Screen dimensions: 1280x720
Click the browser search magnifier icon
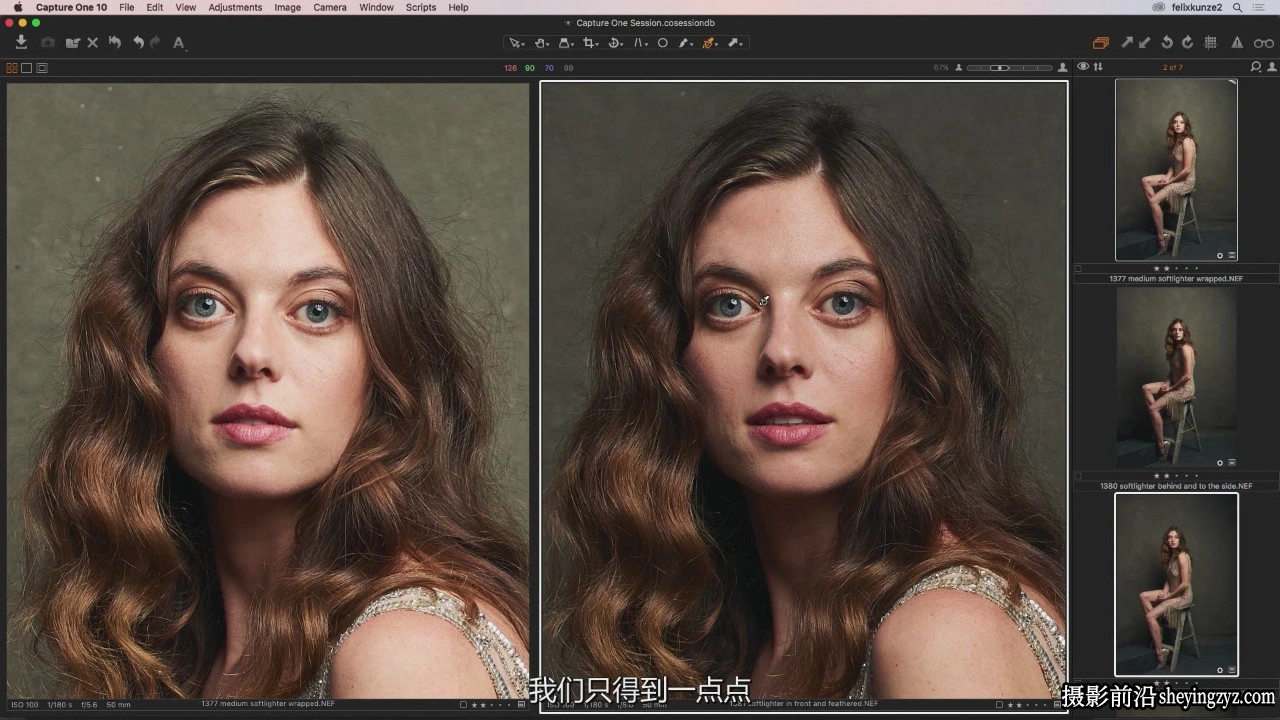1257,67
